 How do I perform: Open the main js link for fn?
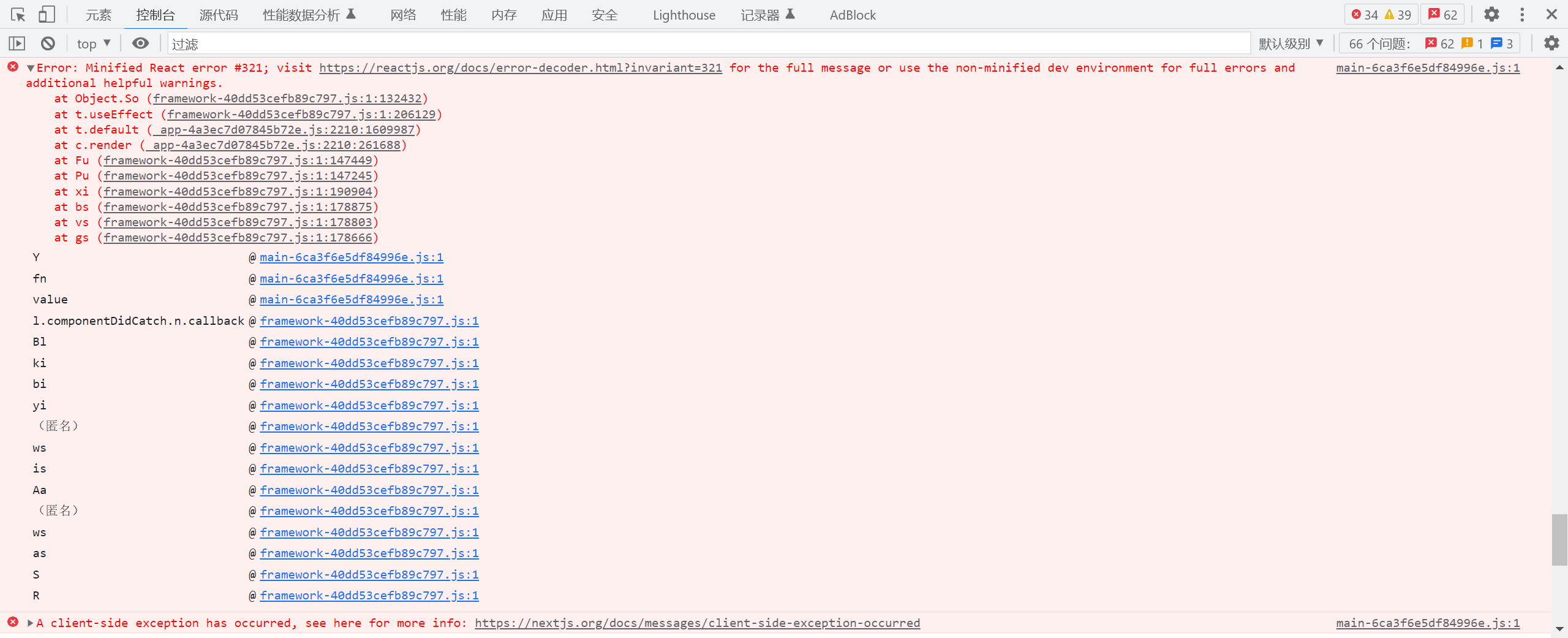pyautogui.click(x=352, y=279)
